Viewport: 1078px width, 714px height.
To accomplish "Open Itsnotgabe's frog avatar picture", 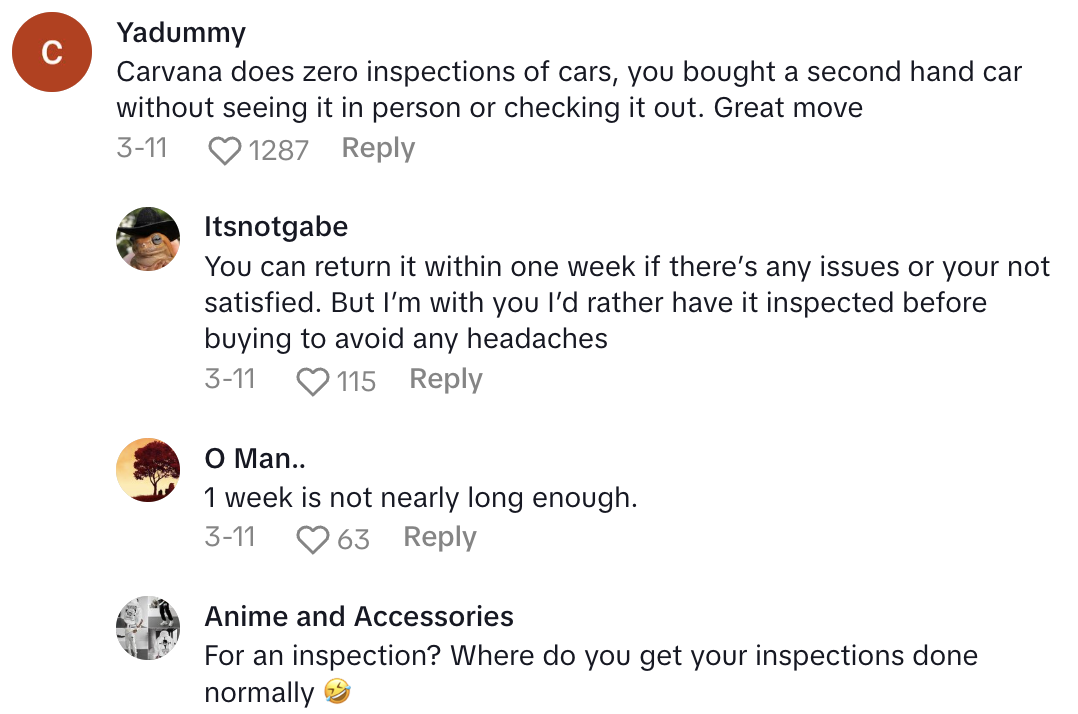I will 148,239.
